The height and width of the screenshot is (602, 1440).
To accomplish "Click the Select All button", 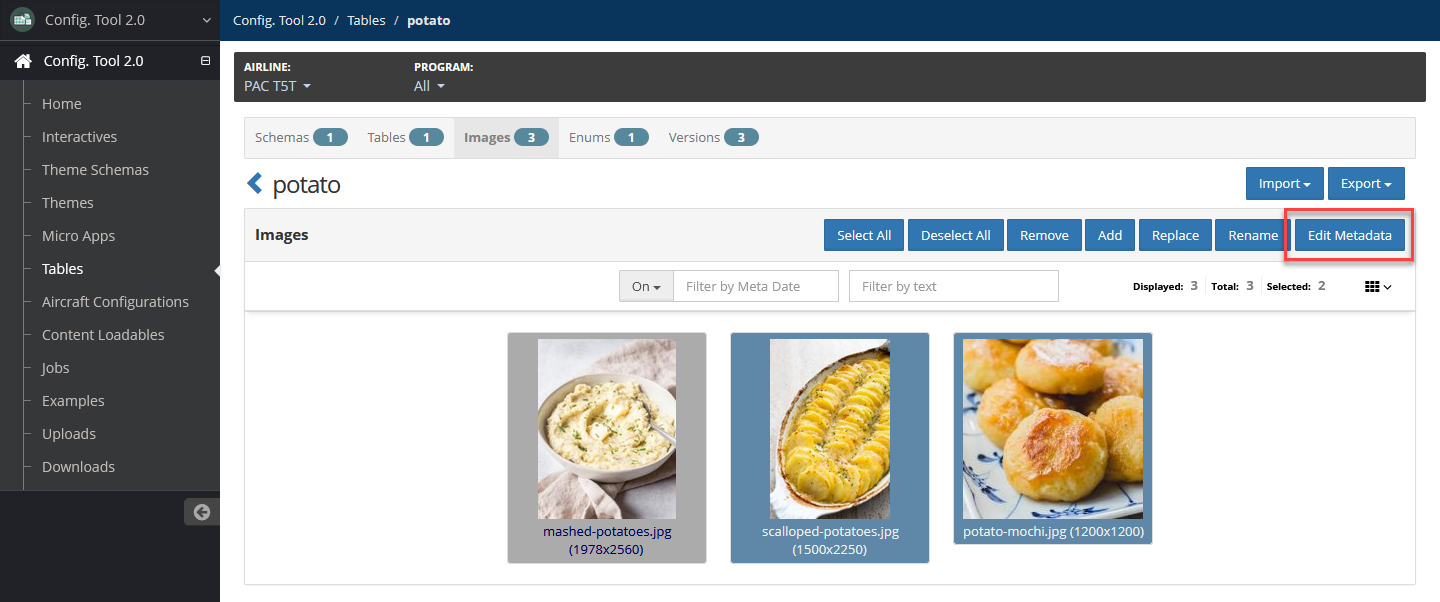I will point(864,235).
